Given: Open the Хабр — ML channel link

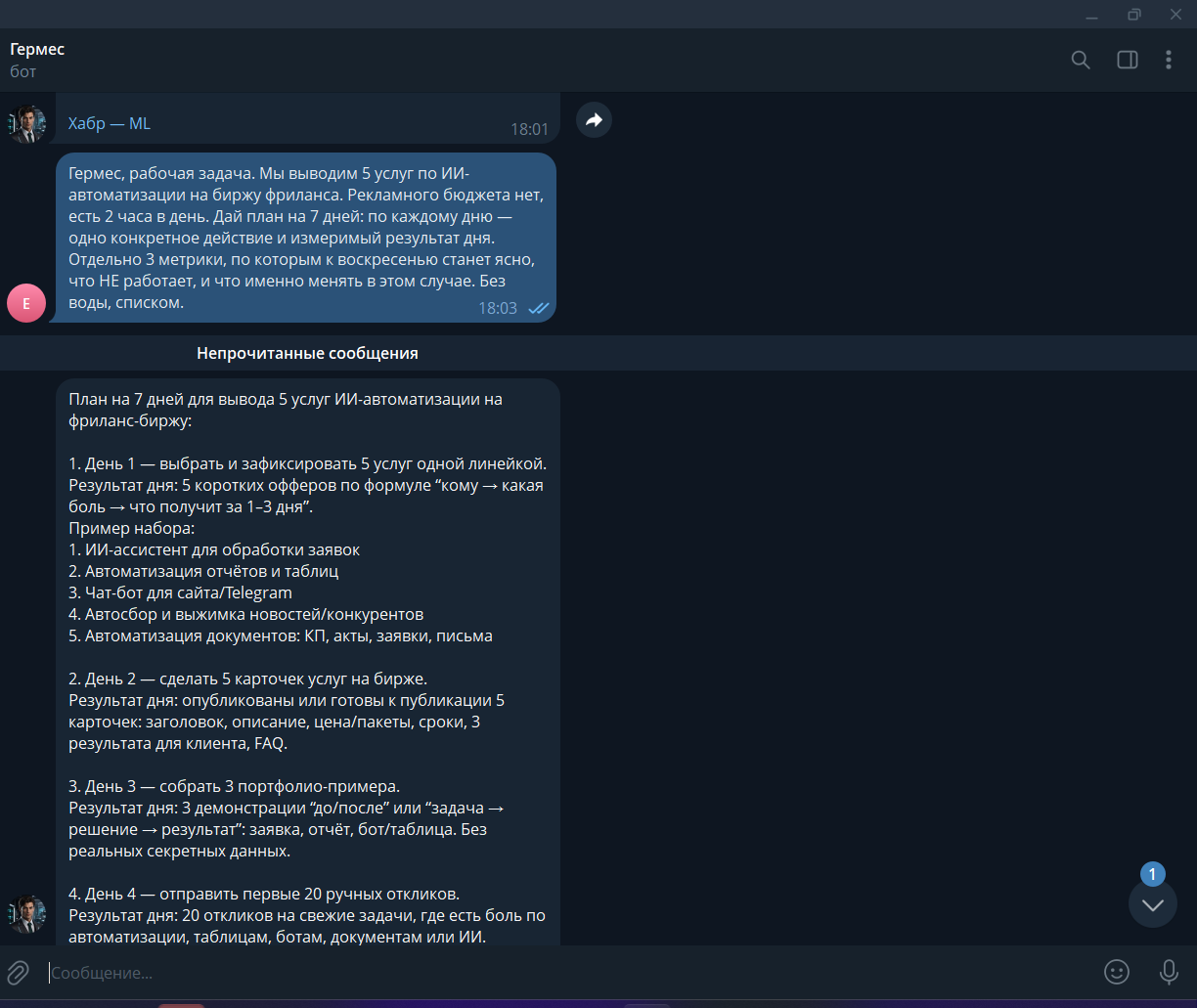Looking at the screenshot, I should click(x=110, y=123).
